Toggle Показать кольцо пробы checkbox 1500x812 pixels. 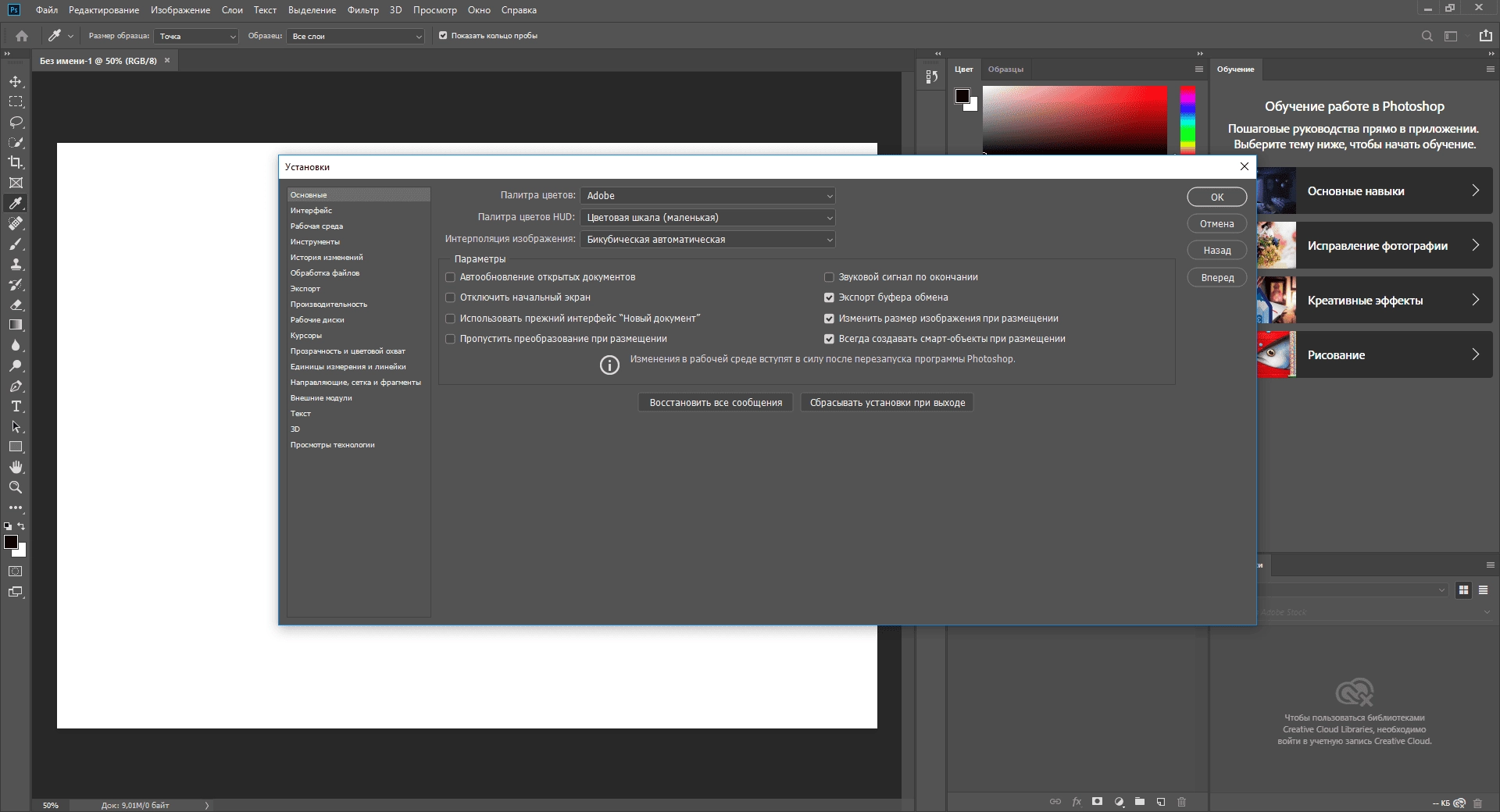443,36
